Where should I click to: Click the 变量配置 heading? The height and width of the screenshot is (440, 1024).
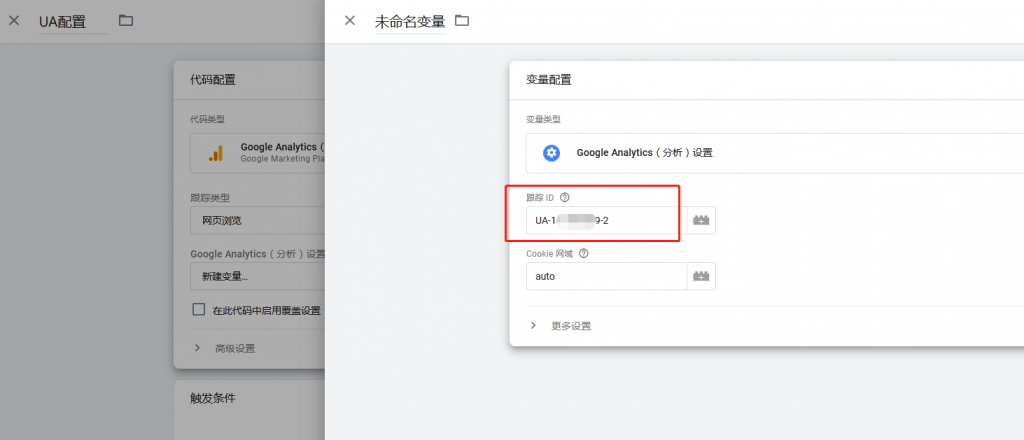(x=549, y=80)
